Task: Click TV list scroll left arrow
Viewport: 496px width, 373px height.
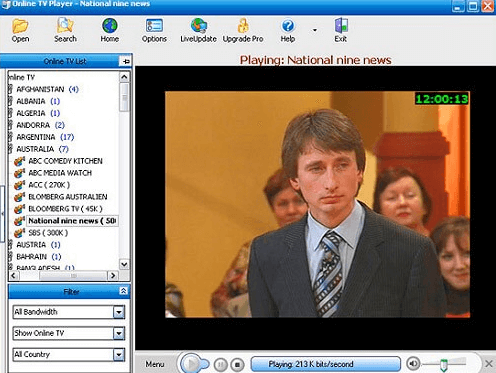Action: coord(14,276)
